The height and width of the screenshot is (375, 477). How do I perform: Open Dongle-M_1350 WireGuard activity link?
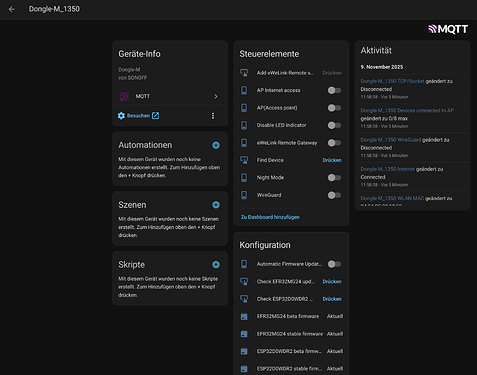391,140
